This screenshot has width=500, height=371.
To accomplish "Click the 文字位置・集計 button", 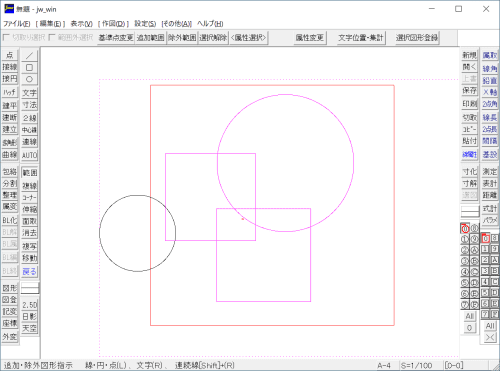I will pos(361,38).
